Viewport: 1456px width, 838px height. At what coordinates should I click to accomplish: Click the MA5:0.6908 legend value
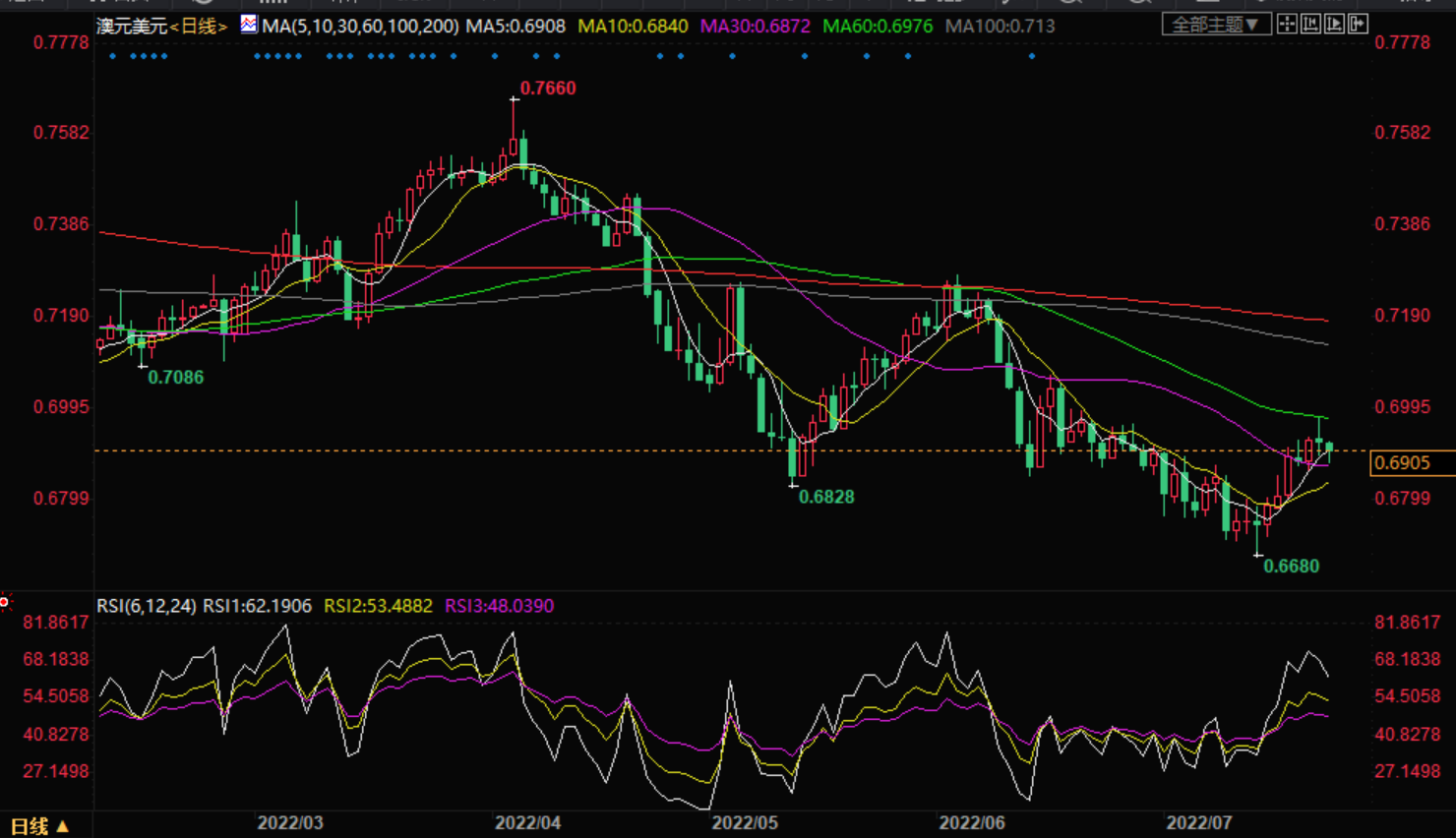point(516,27)
